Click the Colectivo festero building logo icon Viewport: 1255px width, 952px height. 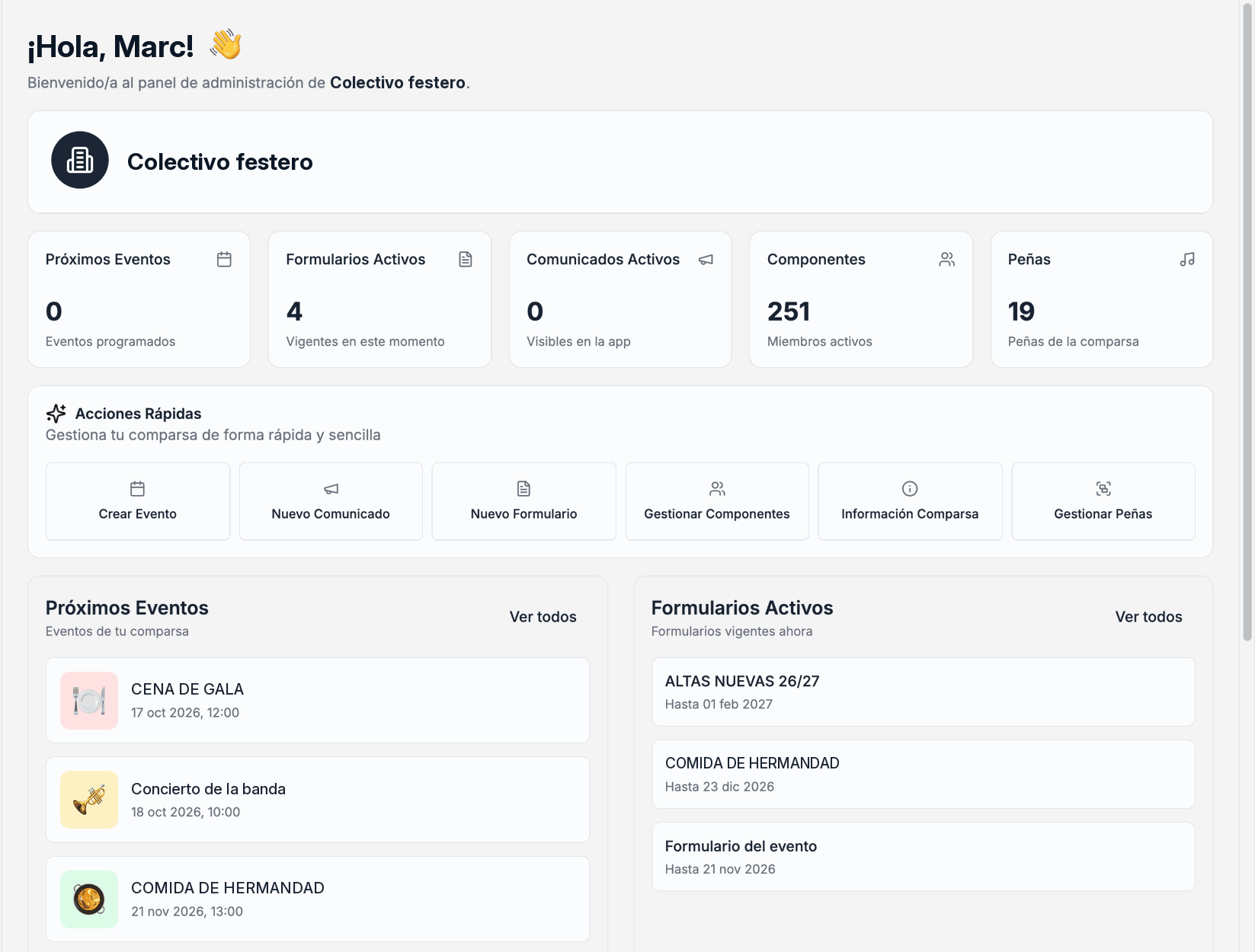point(80,160)
